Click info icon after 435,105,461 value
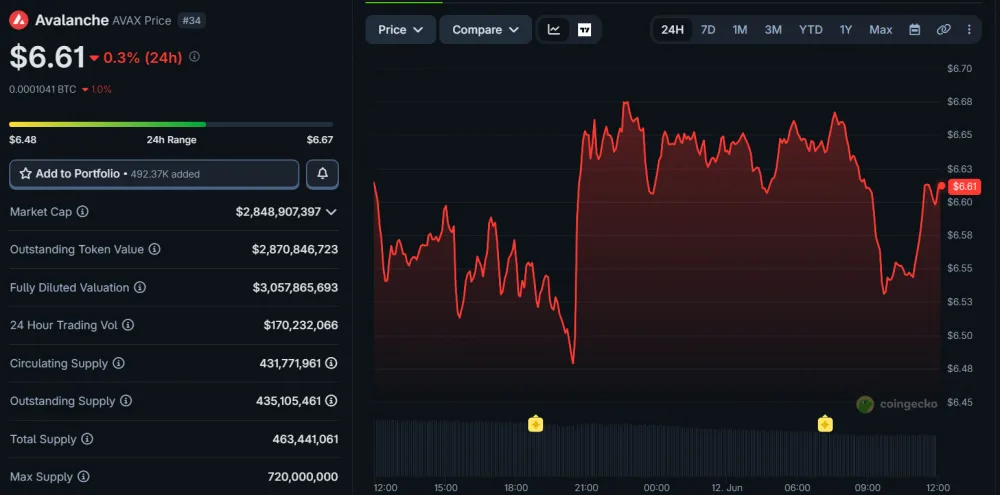This screenshot has width=1000, height=495. coord(331,401)
